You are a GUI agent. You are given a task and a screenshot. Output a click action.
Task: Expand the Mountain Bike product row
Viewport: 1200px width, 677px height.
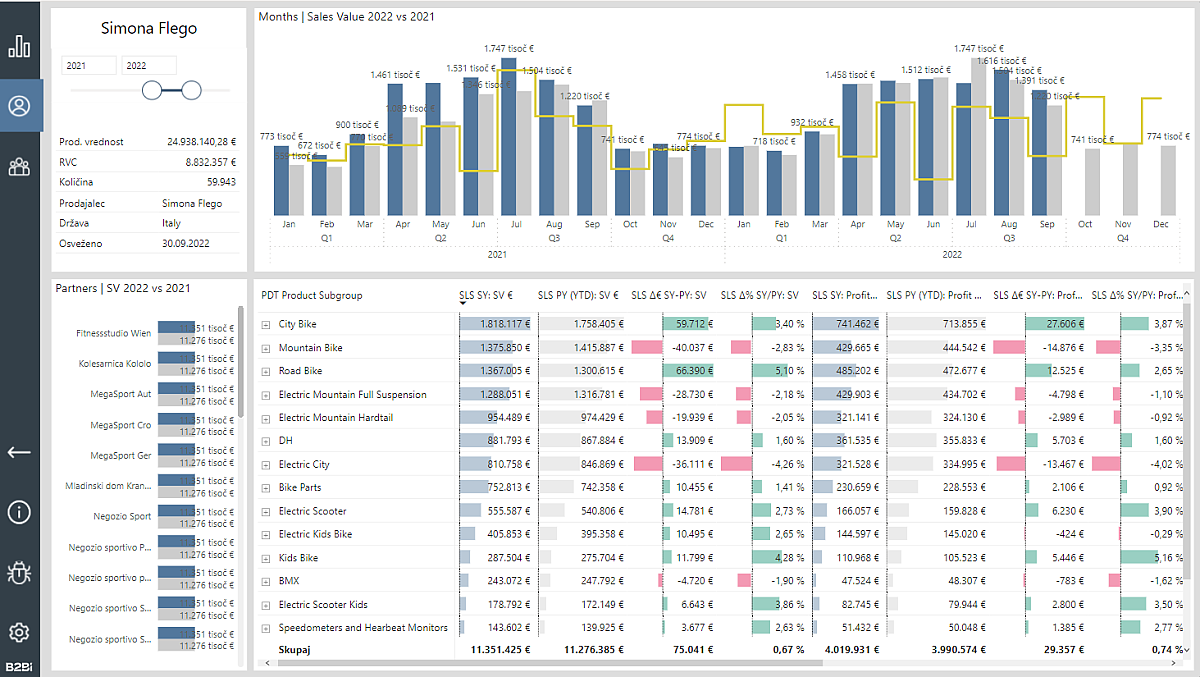266,347
